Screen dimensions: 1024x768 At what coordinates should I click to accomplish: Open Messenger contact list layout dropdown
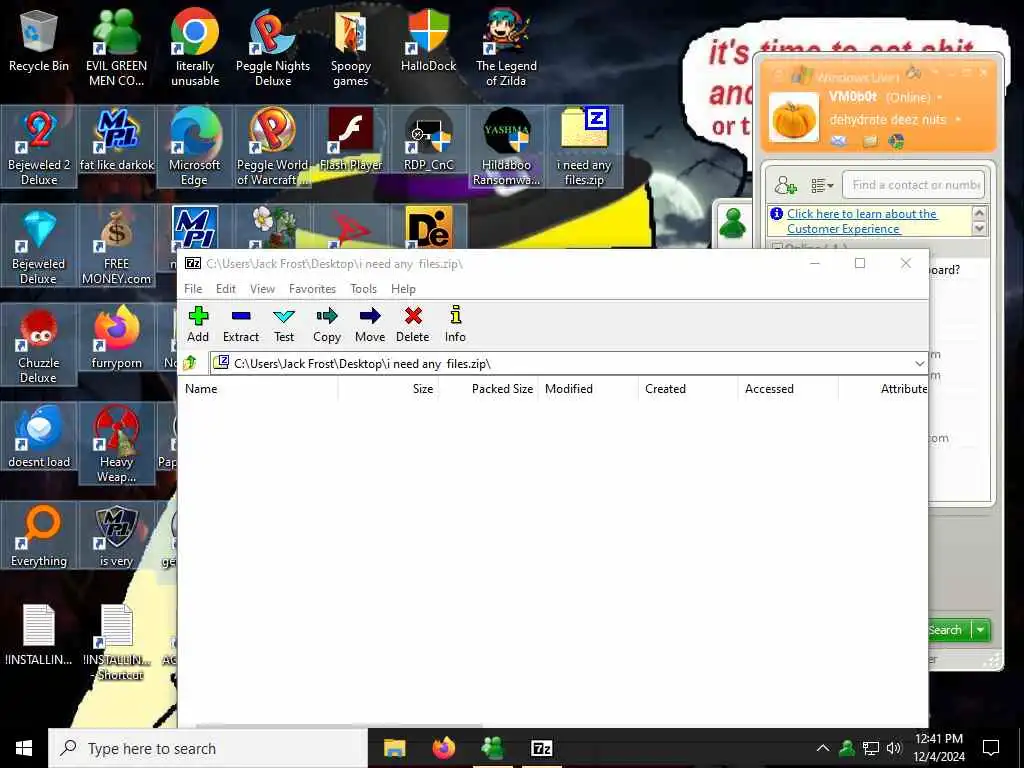click(x=822, y=185)
